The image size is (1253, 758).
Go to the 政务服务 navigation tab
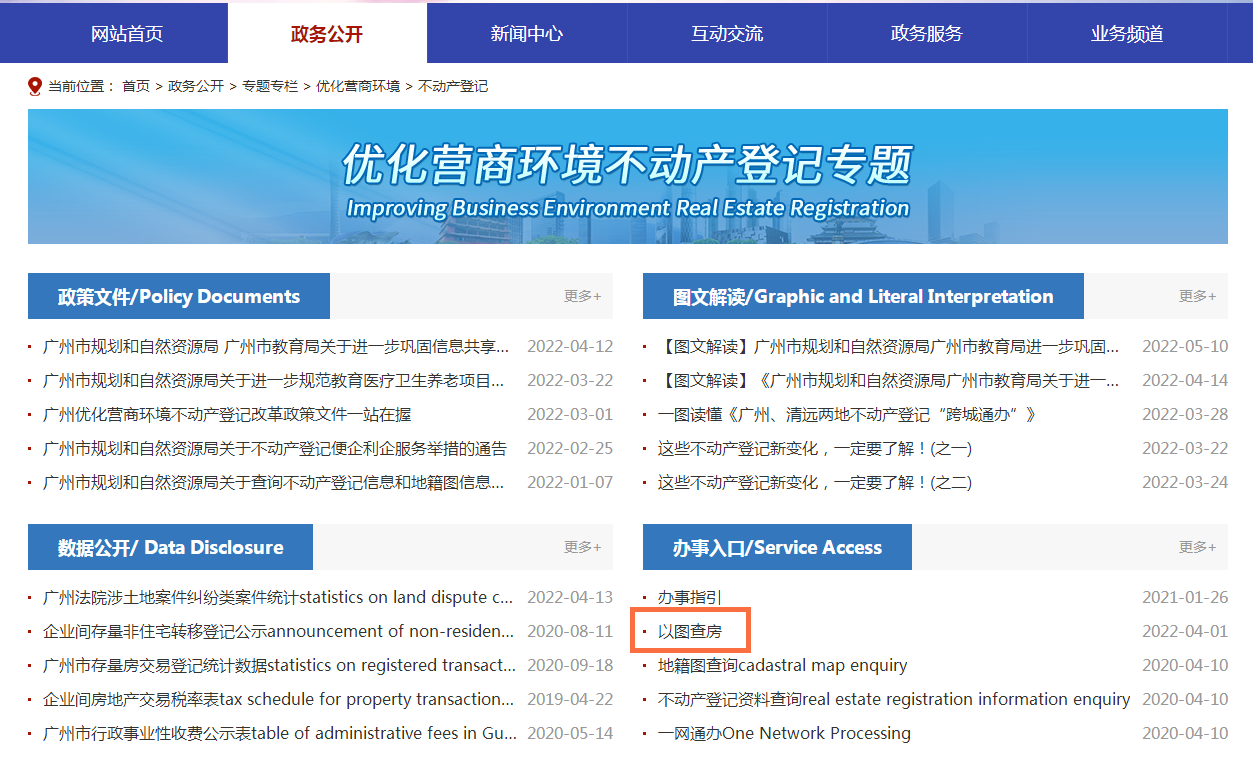pyautogui.click(x=927, y=33)
